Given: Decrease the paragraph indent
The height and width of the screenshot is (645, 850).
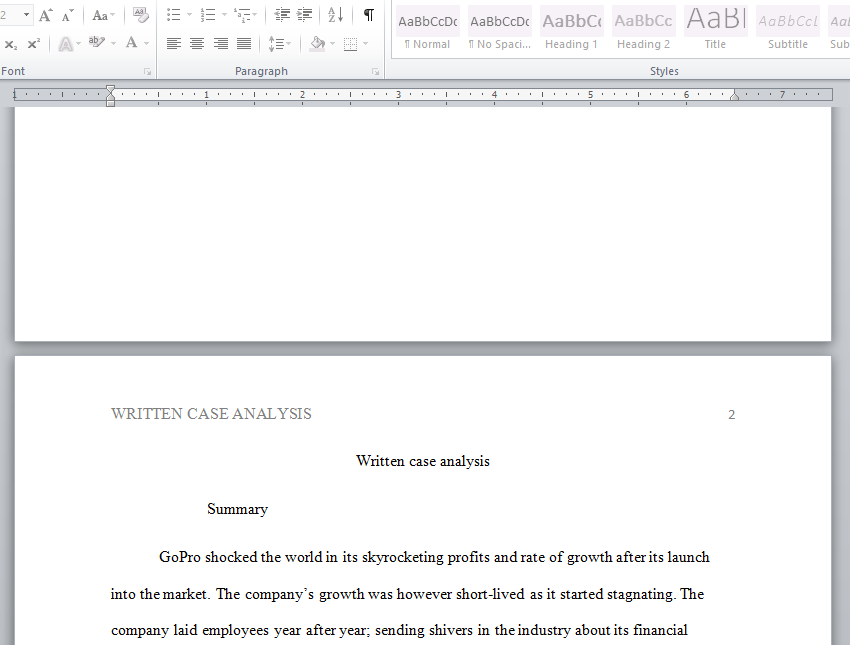Looking at the screenshot, I should 282,15.
